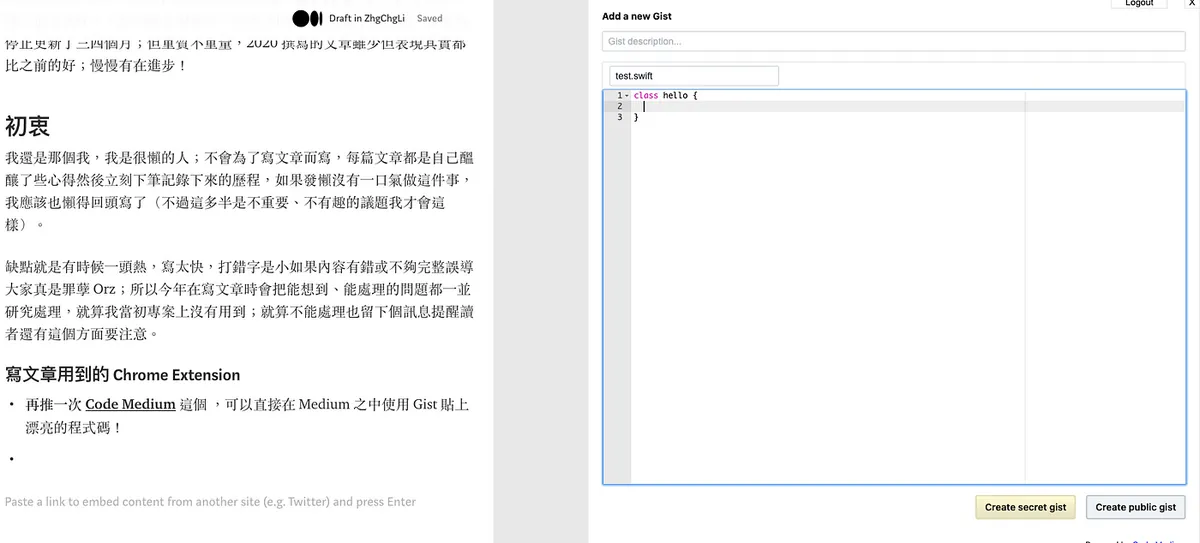Click the 'class' keyword in the code
The image size is (1200, 543).
click(x=646, y=96)
